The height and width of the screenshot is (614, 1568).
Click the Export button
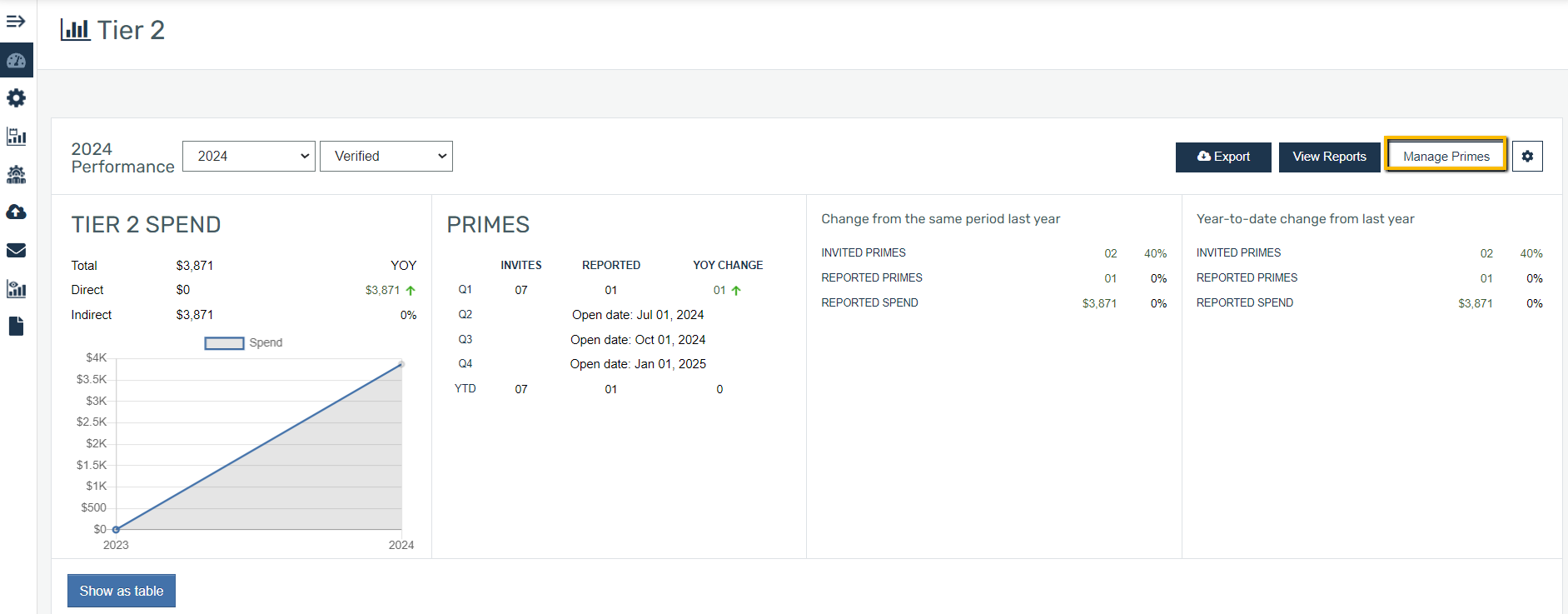click(x=1223, y=157)
